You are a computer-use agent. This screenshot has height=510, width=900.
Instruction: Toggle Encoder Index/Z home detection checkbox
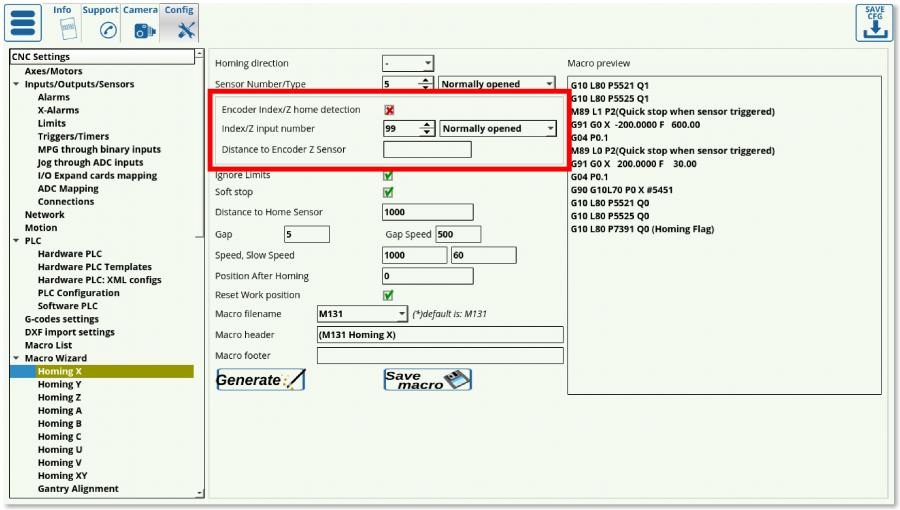(389, 110)
